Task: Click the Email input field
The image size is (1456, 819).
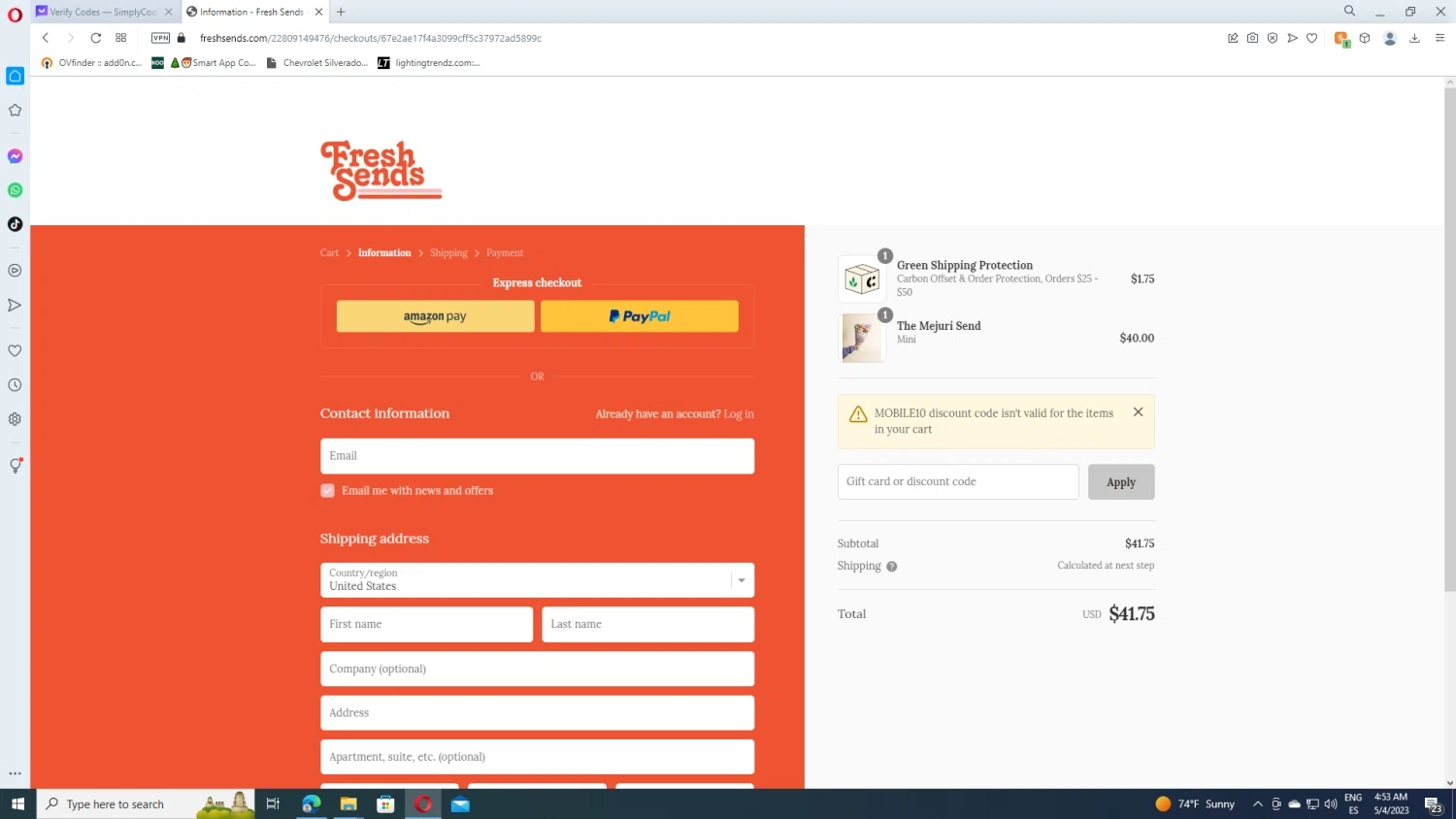Action: pos(537,456)
